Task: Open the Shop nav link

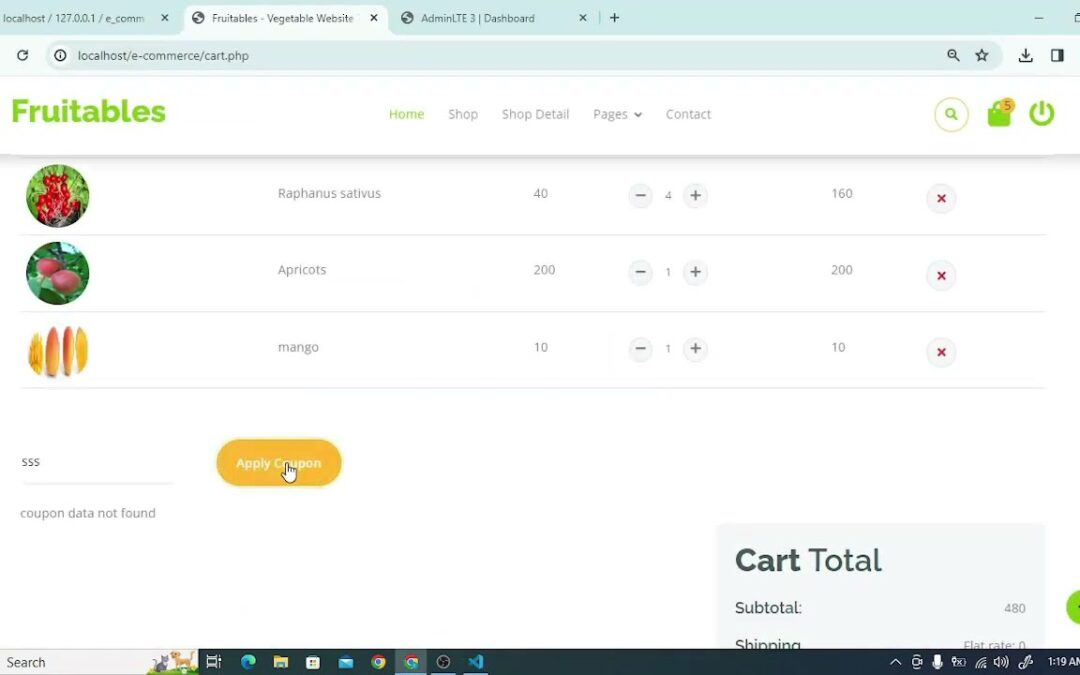Action: [463, 114]
